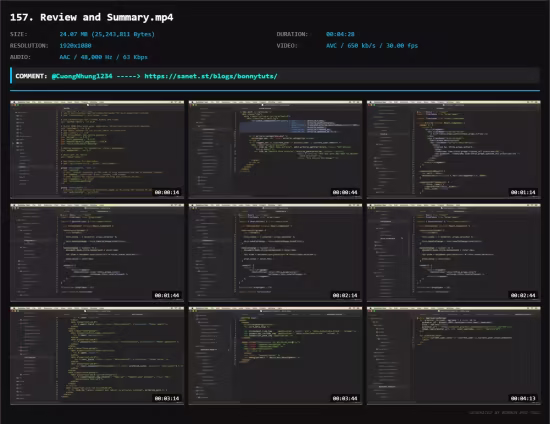Click the AUDIO label

20,57
